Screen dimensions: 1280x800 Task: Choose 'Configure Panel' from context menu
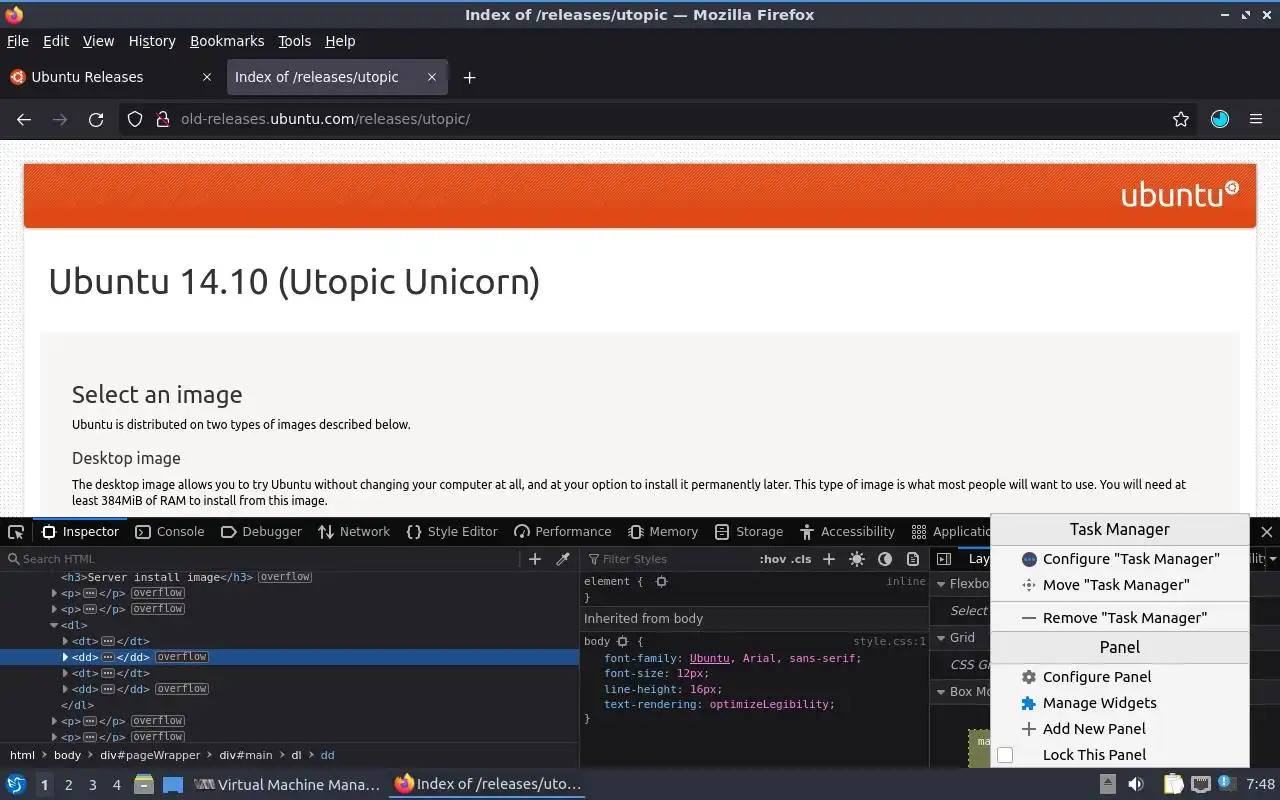pos(1120,677)
